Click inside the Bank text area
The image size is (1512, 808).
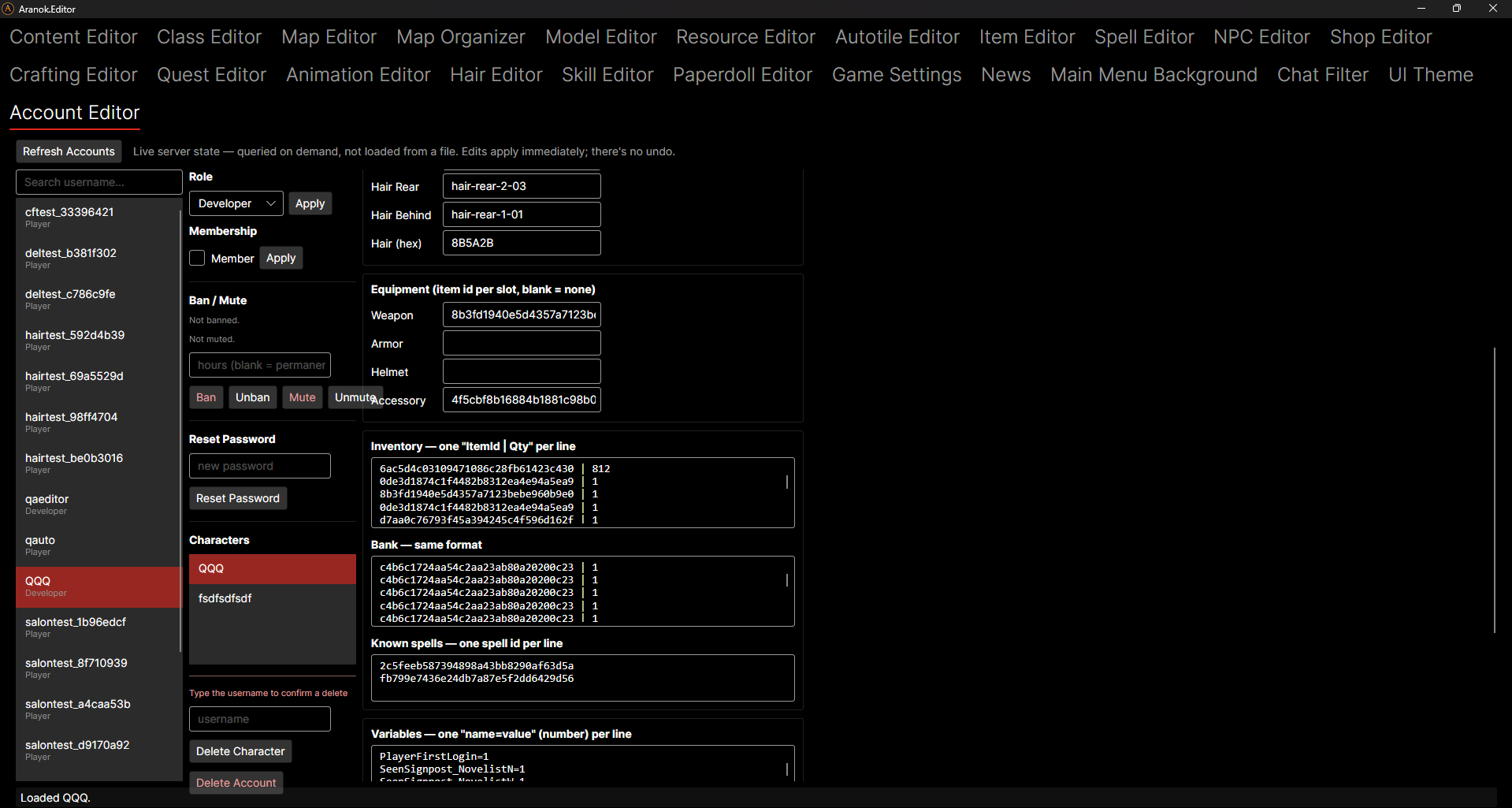pos(582,591)
